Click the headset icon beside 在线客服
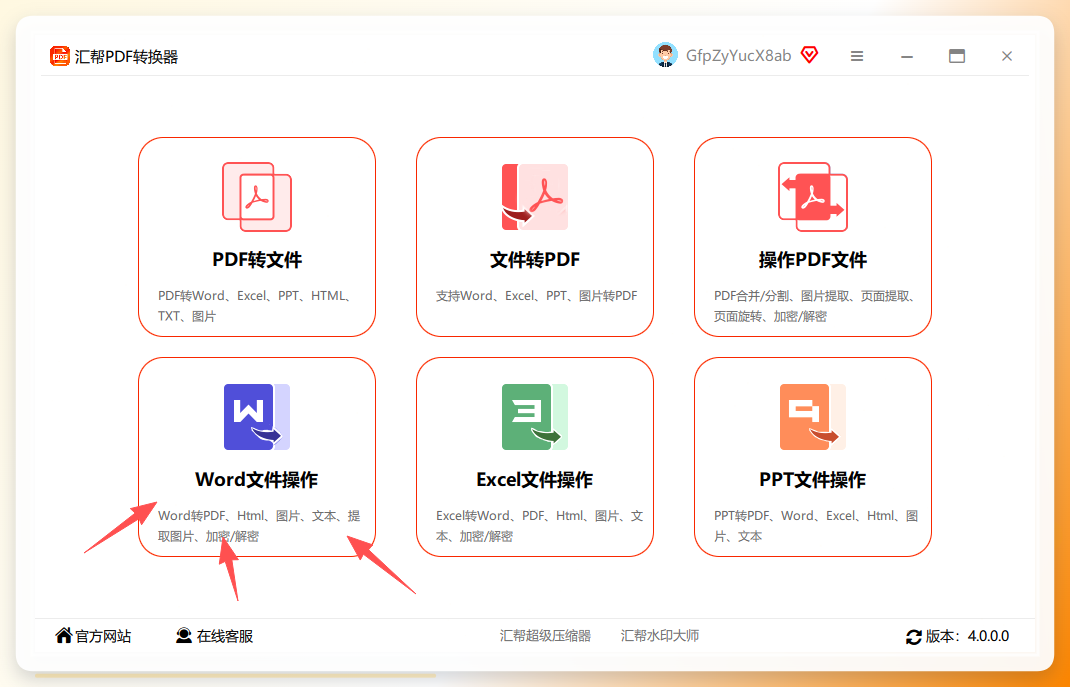Screen dimensions: 1070x687 184,636
